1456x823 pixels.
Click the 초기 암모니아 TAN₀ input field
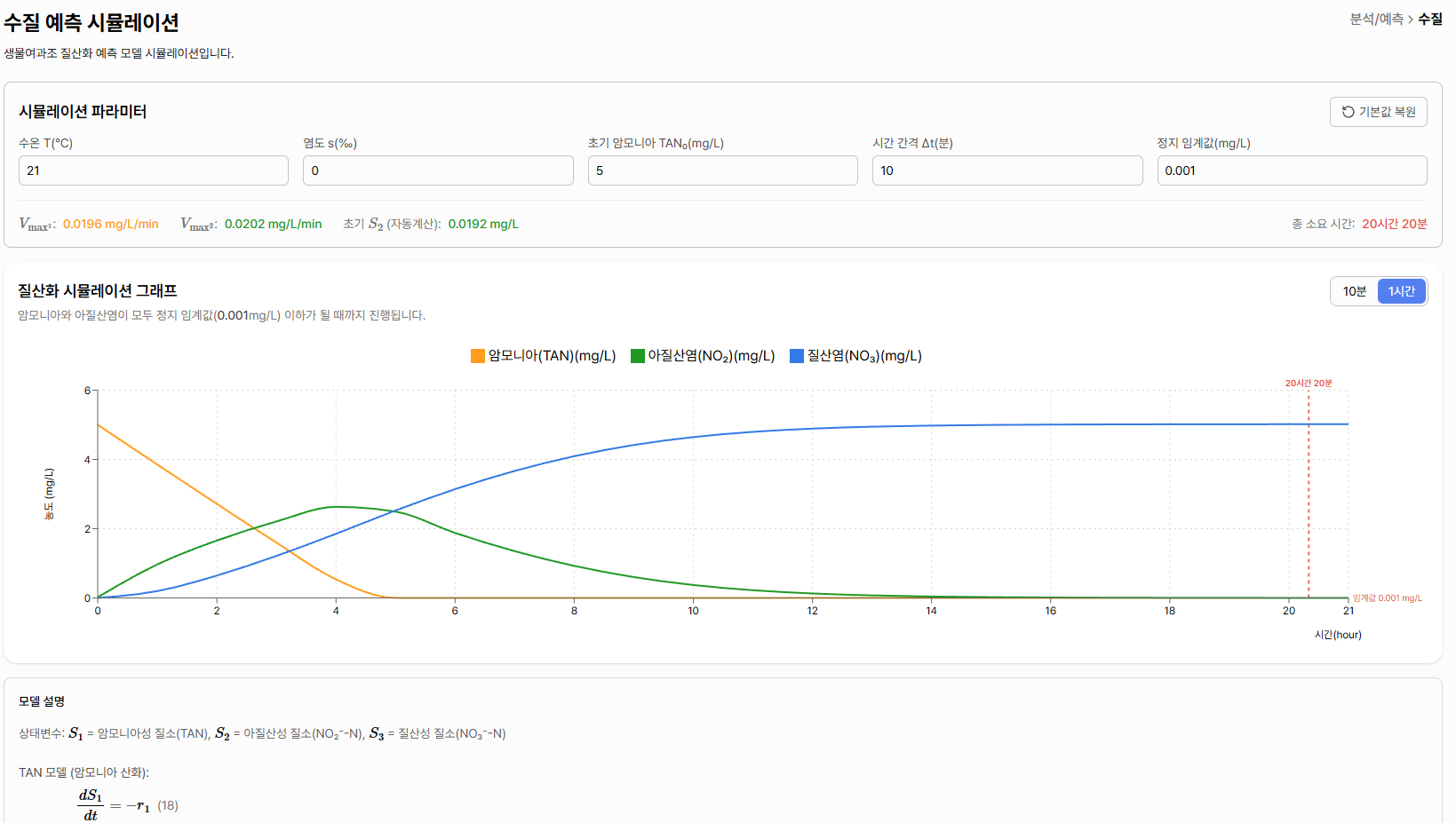click(722, 170)
